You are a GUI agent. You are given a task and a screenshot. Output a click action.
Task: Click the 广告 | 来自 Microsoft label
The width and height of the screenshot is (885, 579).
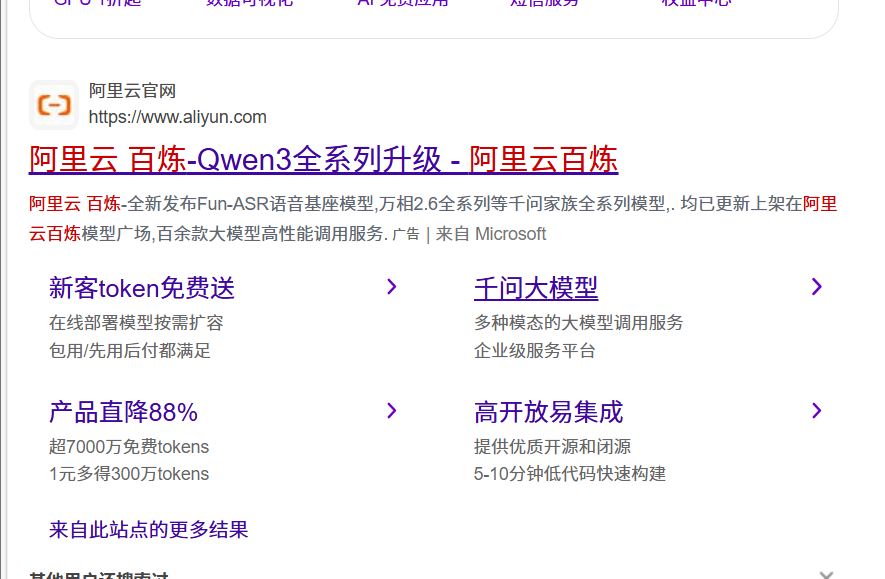click(x=469, y=234)
